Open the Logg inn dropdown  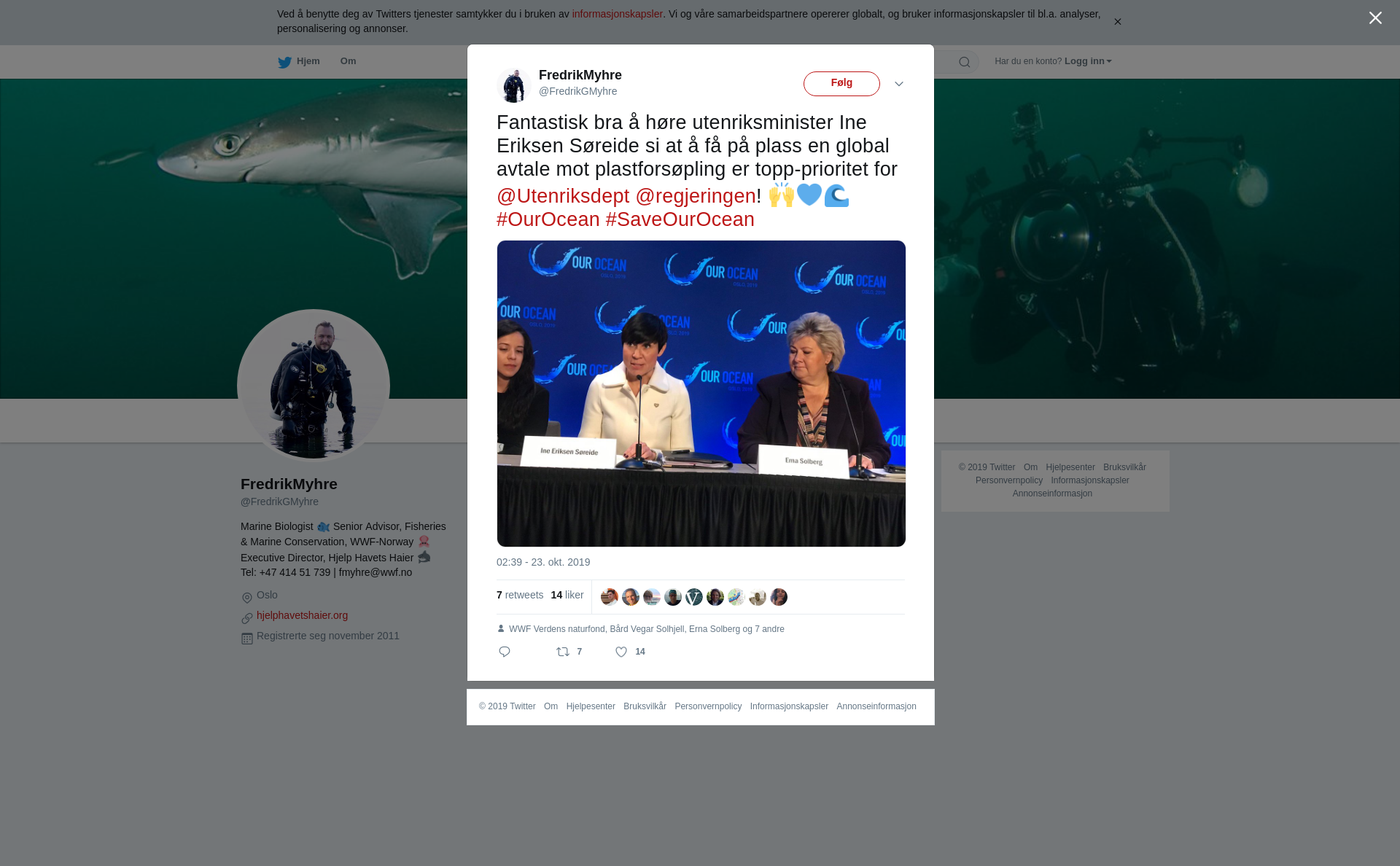(1088, 61)
